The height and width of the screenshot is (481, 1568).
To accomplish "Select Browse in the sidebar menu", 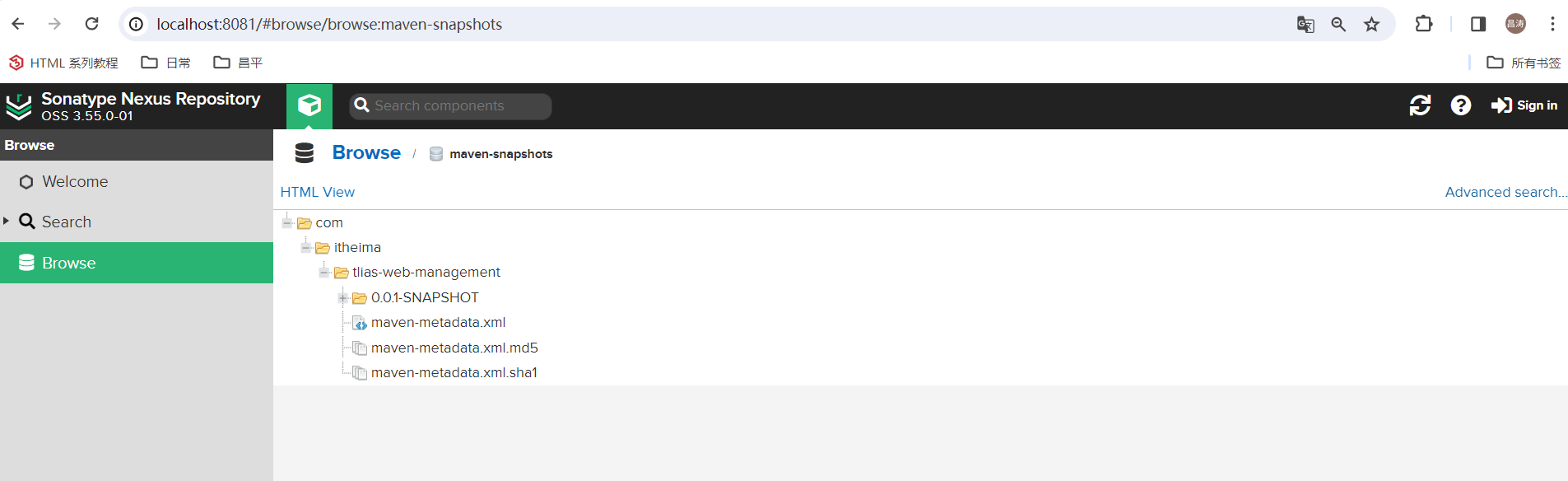I will click(137, 263).
